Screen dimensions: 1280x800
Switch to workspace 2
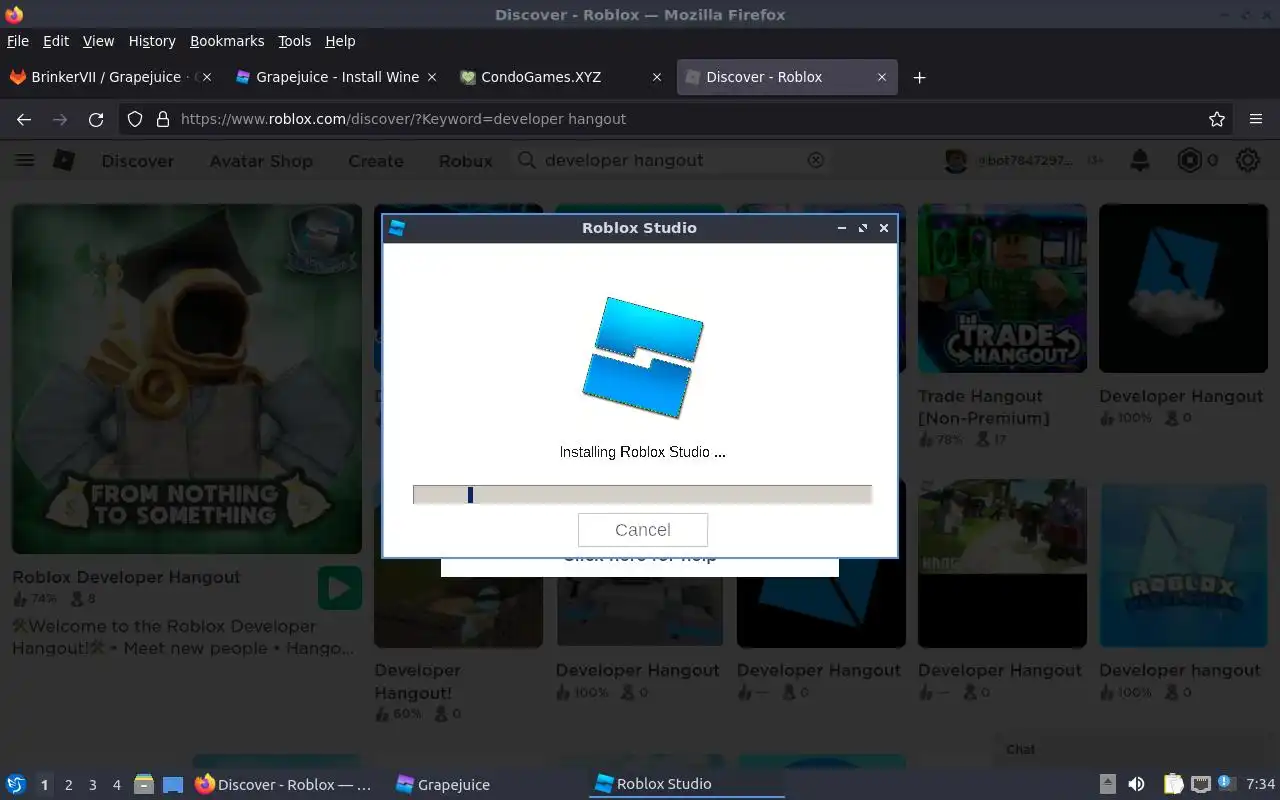[x=68, y=785]
